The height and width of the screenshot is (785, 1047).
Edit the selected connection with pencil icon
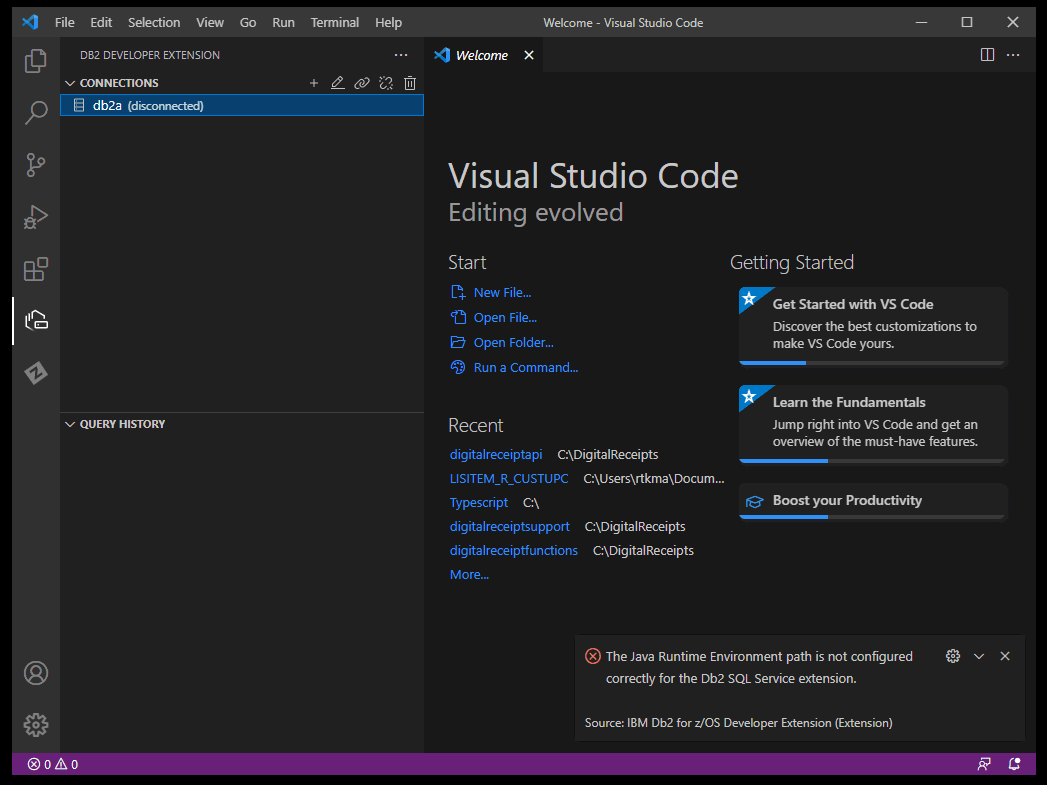pyautogui.click(x=338, y=83)
